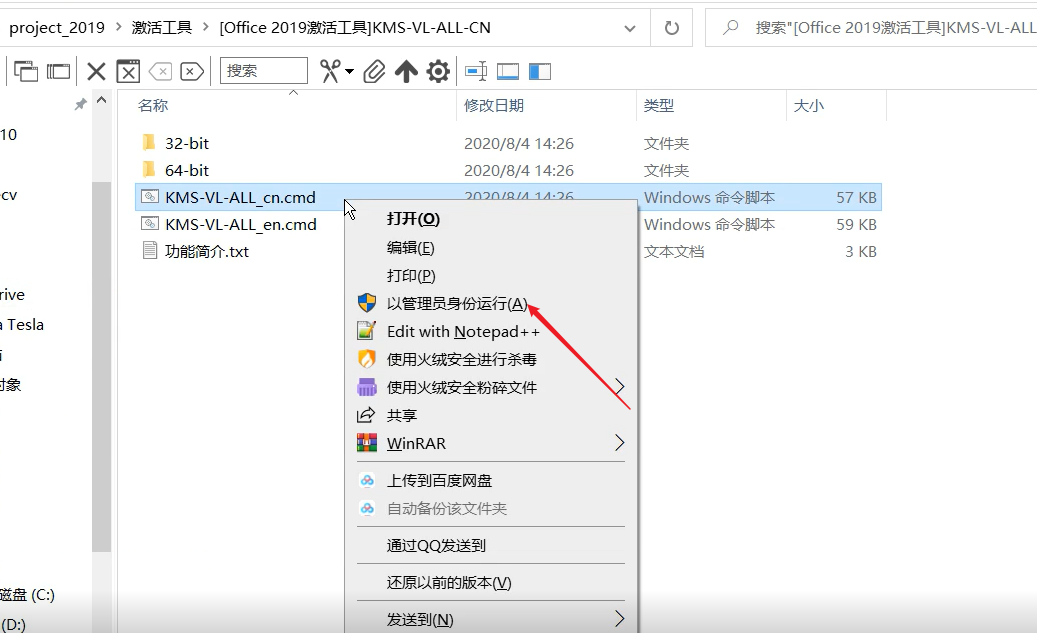Click the 64-bit folder icon
1037x633 pixels.
click(x=149, y=169)
